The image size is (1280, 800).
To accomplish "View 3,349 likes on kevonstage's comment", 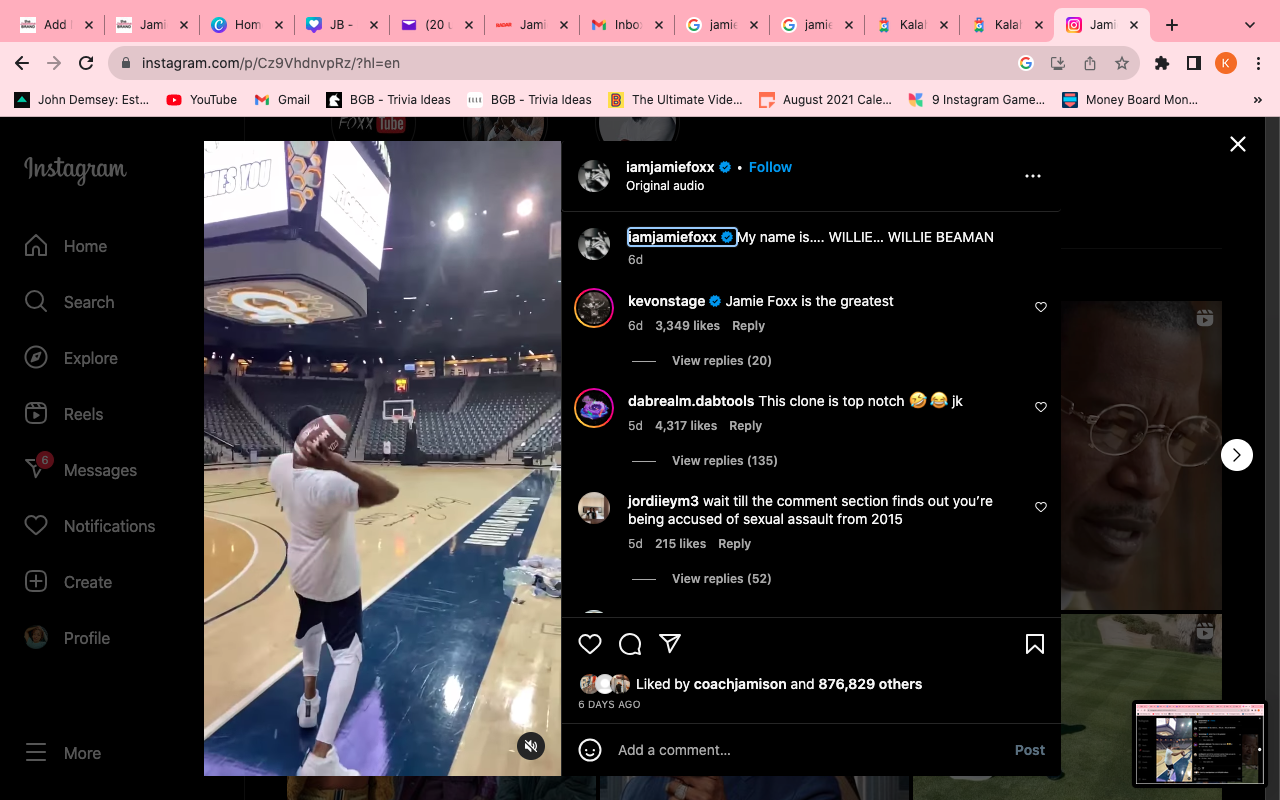I will [687, 325].
